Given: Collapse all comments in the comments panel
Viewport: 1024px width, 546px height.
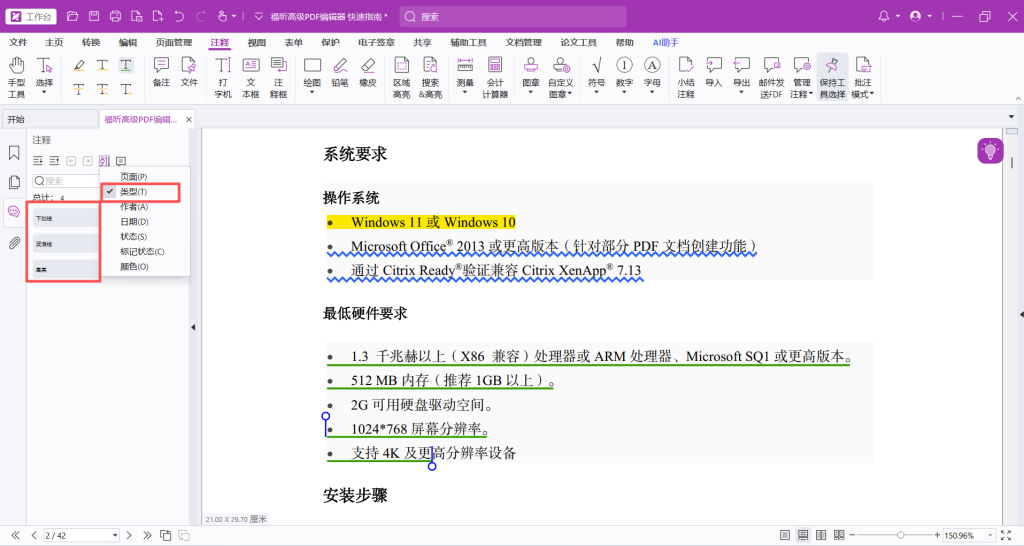Looking at the screenshot, I should tap(54, 161).
